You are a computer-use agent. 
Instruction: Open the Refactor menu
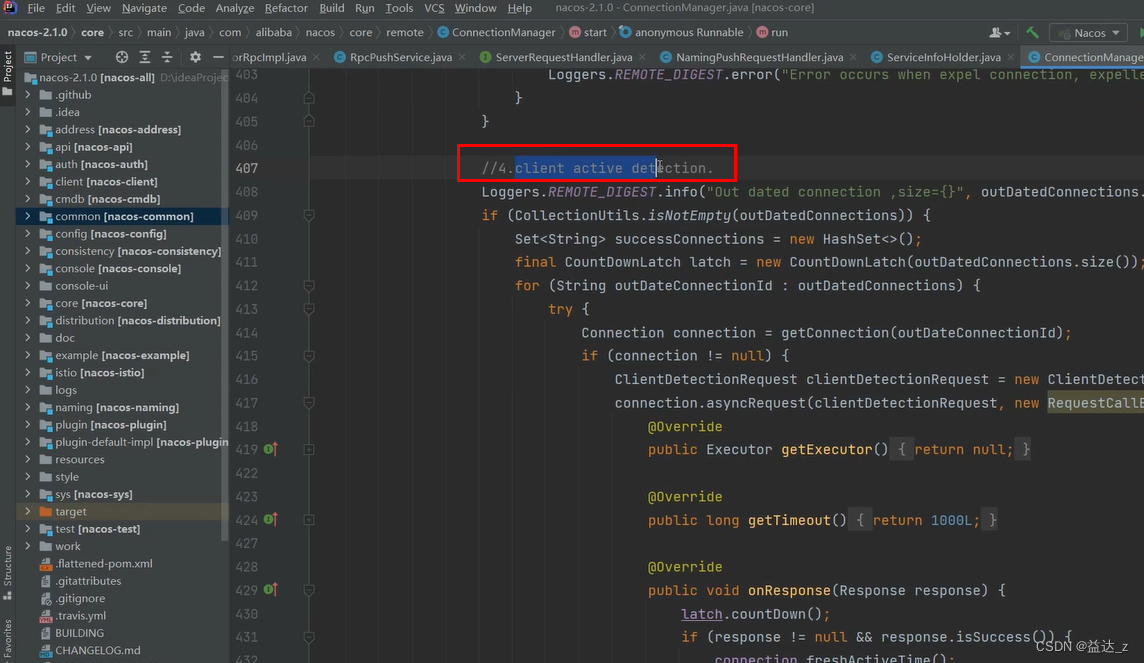click(286, 8)
